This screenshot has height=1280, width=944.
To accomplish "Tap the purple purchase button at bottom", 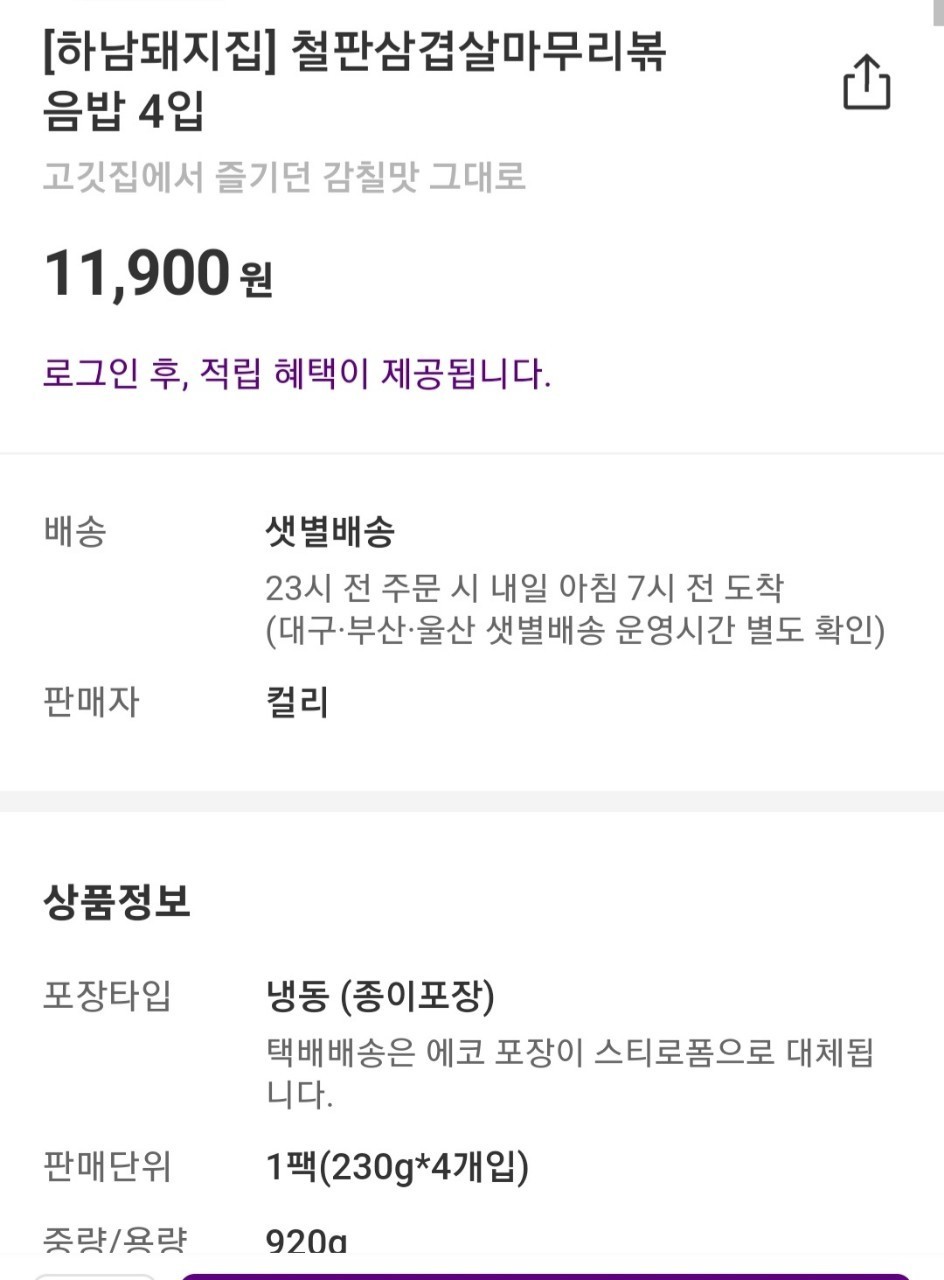I will click(x=545, y=1276).
